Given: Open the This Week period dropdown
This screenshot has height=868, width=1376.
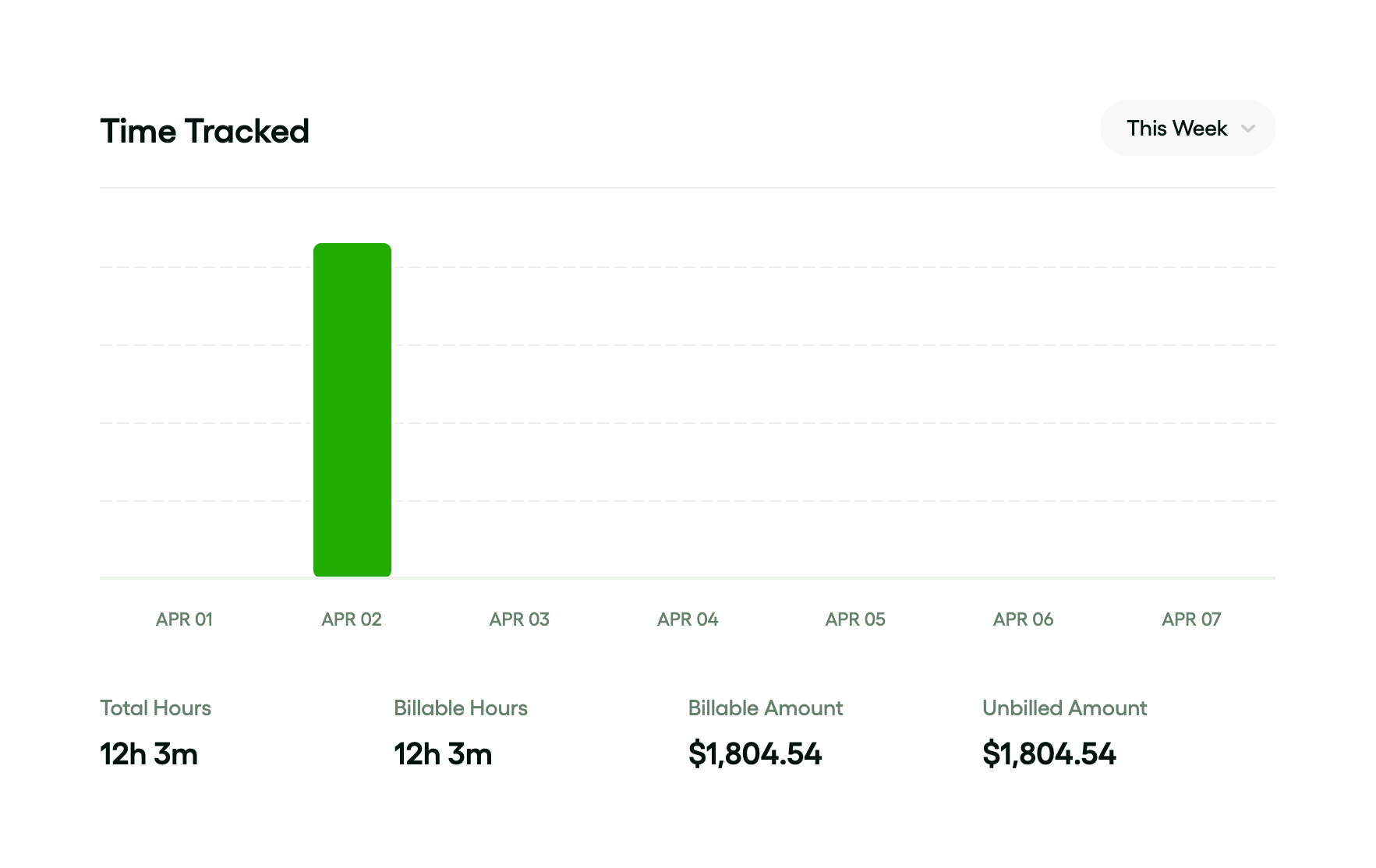Looking at the screenshot, I should pyautogui.click(x=1187, y=128).
